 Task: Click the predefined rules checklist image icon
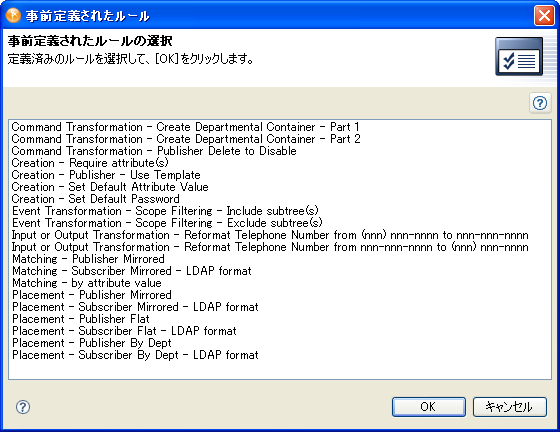pos(519,56)
